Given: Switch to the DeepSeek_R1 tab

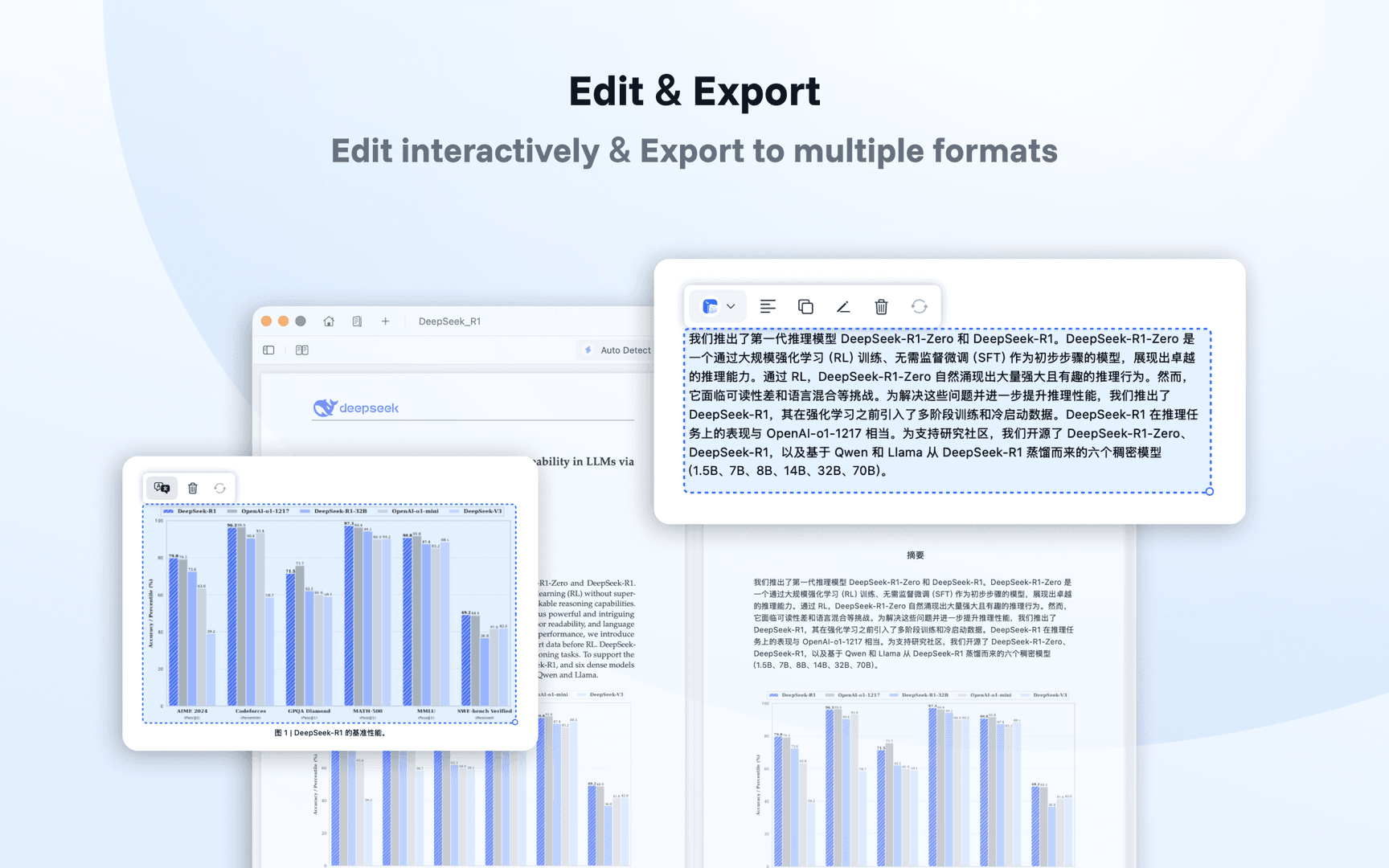Looking at the screenshot, I should [x=449, y=321].
